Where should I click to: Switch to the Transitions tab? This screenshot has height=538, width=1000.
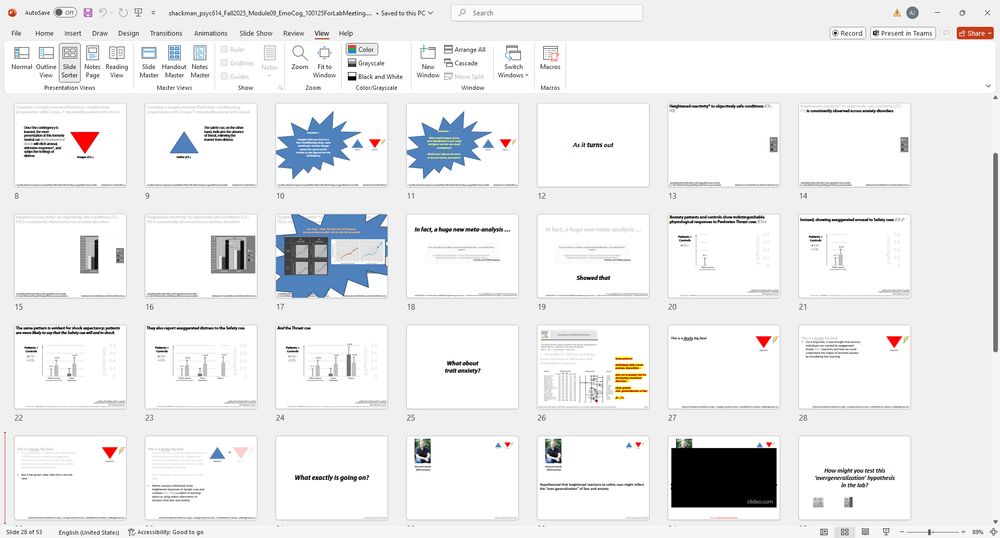166,33
